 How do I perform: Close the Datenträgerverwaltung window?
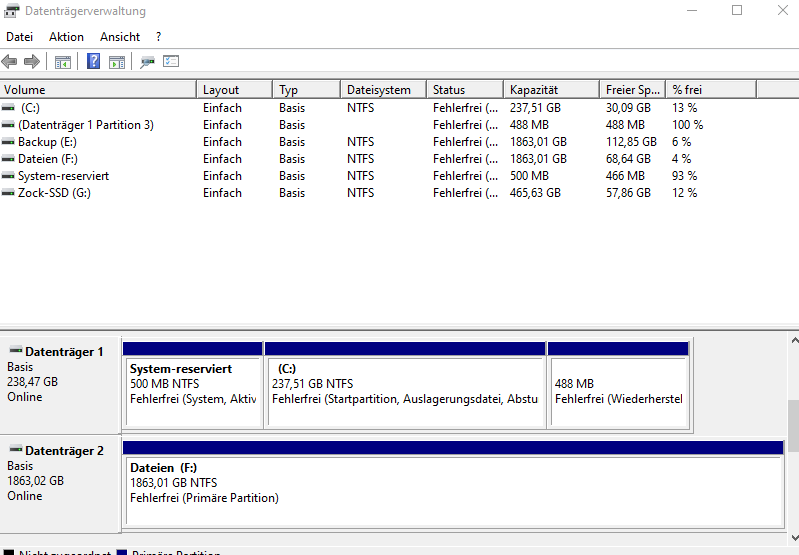(x=783, y=10)
